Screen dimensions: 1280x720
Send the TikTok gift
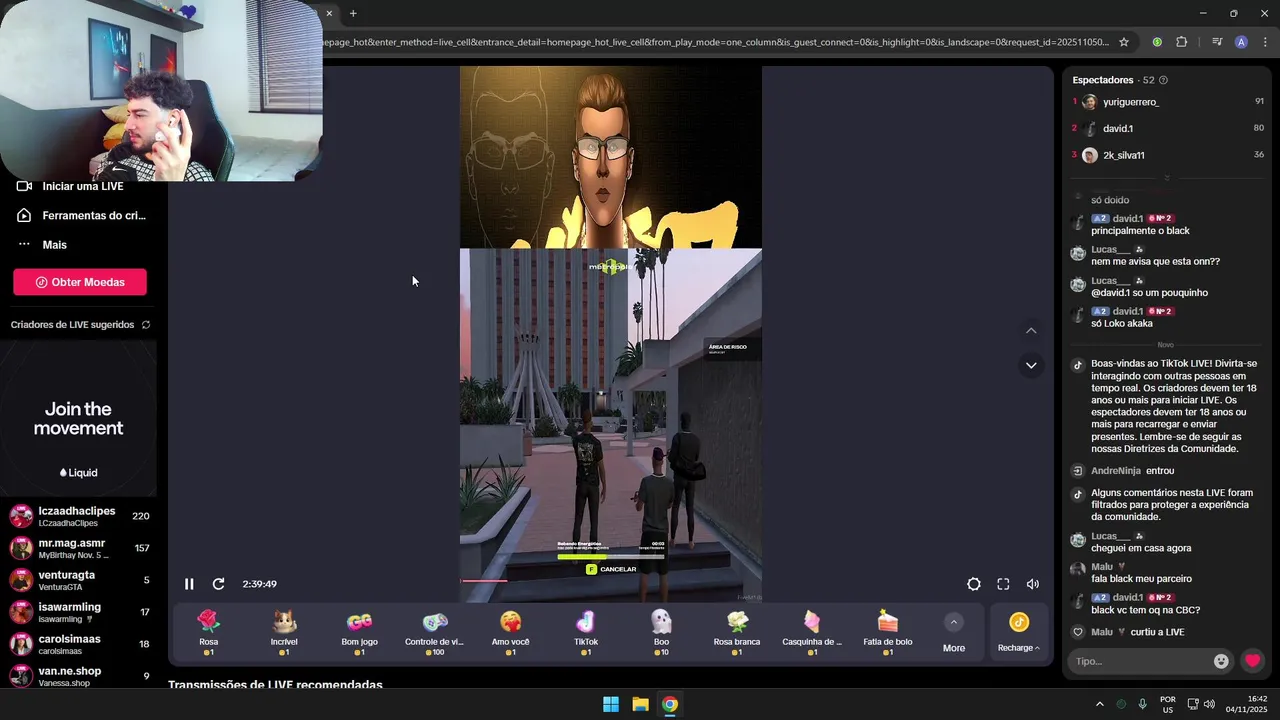pos(586,632)
